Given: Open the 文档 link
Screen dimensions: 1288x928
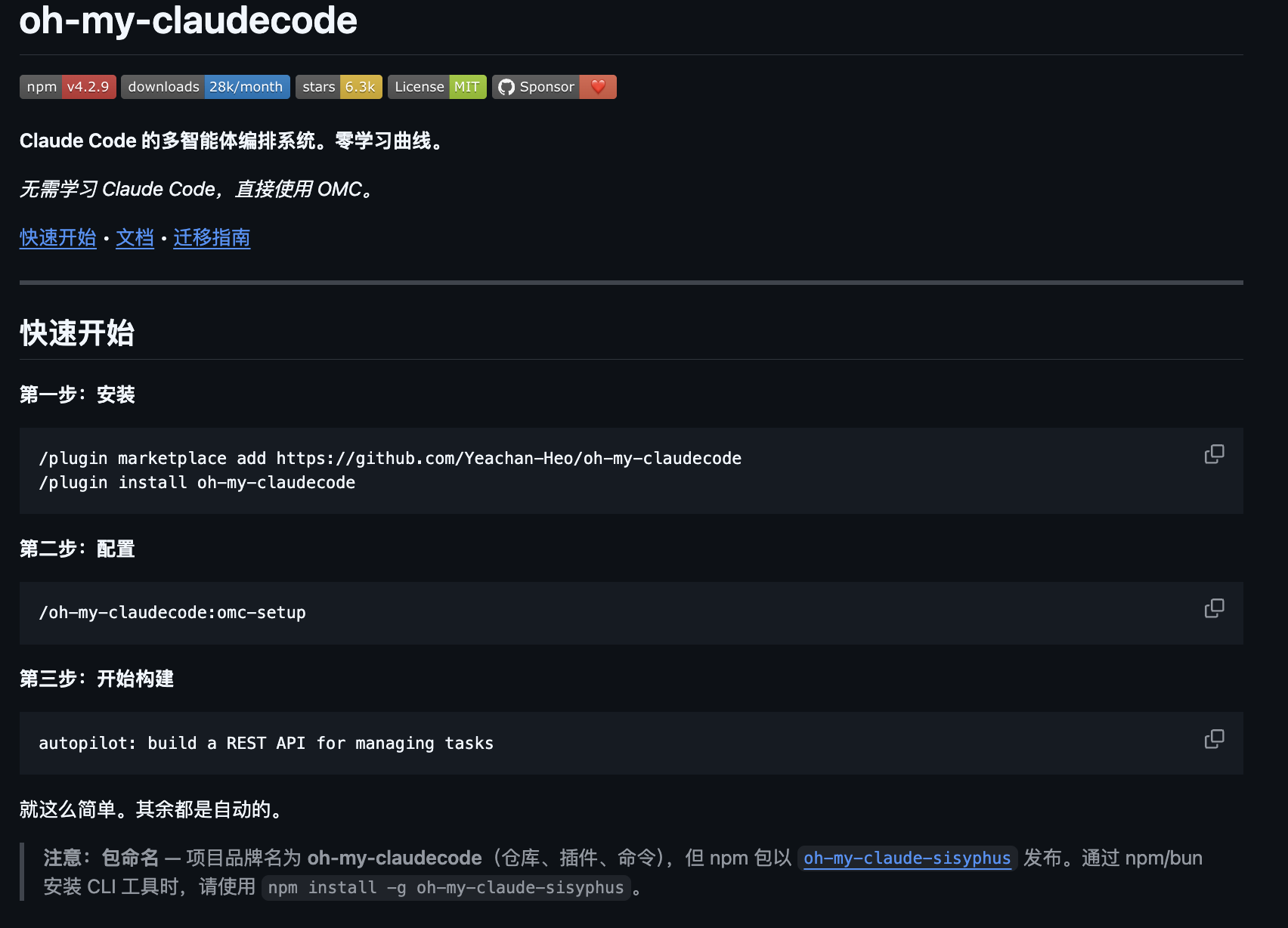Looking at the screenshot, I should [x=135, y=238].
